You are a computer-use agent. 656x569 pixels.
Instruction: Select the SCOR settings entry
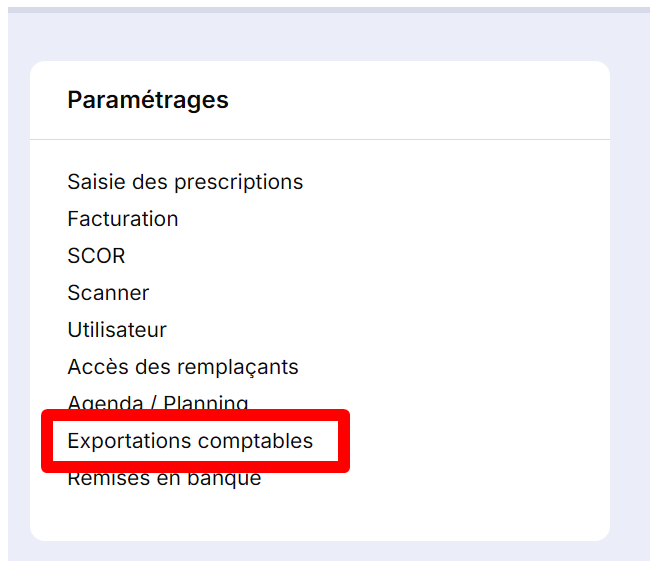pos(96,256)
